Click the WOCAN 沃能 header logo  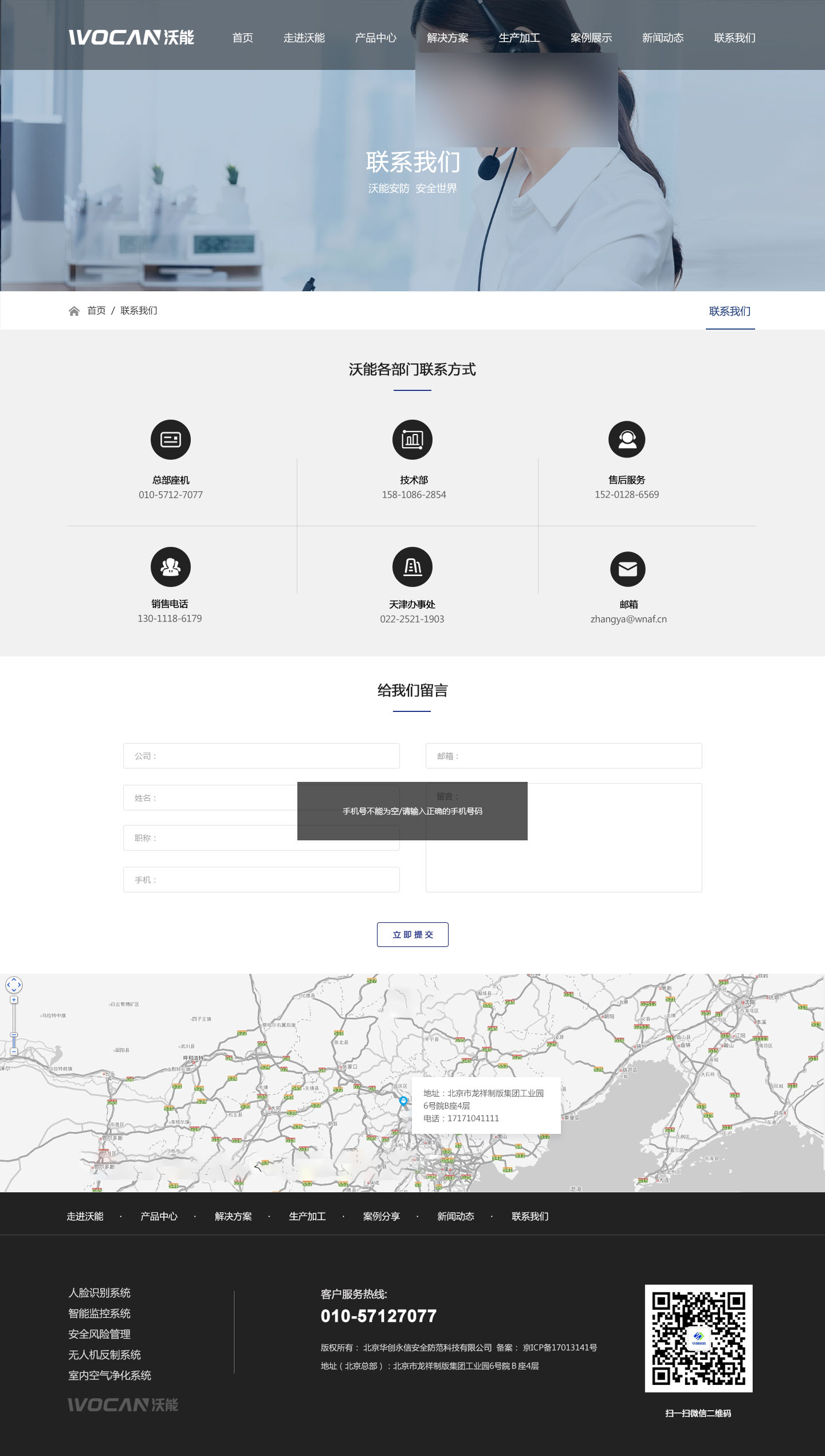pyautogui.click(x=131, y=38)
